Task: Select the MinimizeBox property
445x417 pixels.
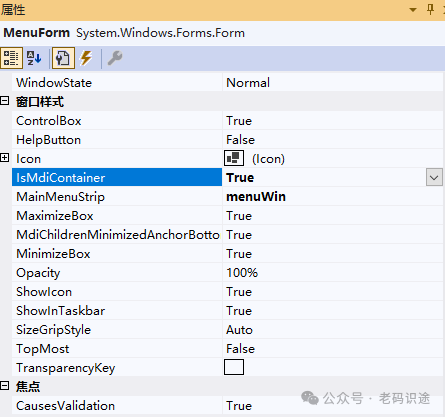Action: click(53, 254)
